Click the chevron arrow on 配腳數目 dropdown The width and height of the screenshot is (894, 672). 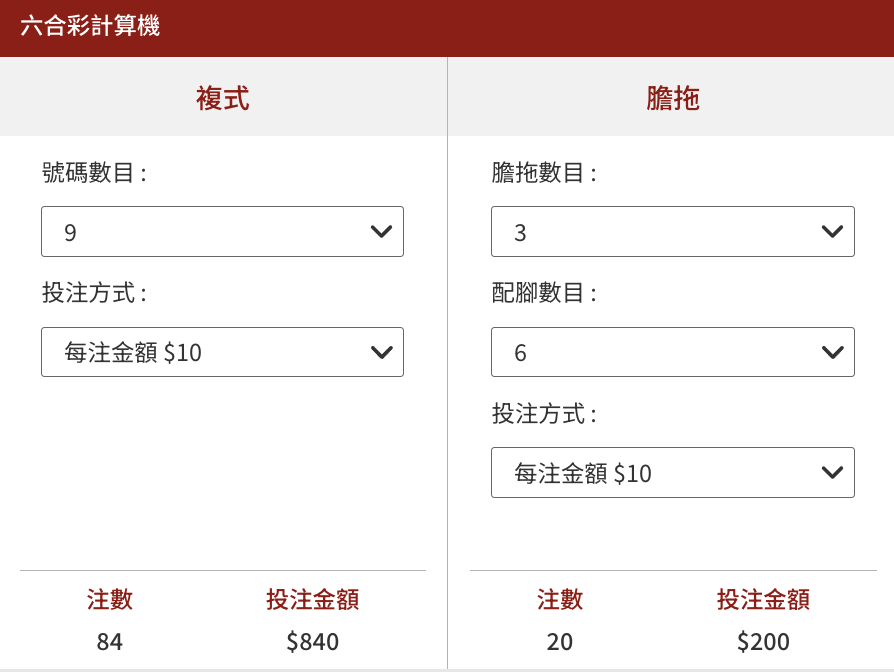coord(831,352)
